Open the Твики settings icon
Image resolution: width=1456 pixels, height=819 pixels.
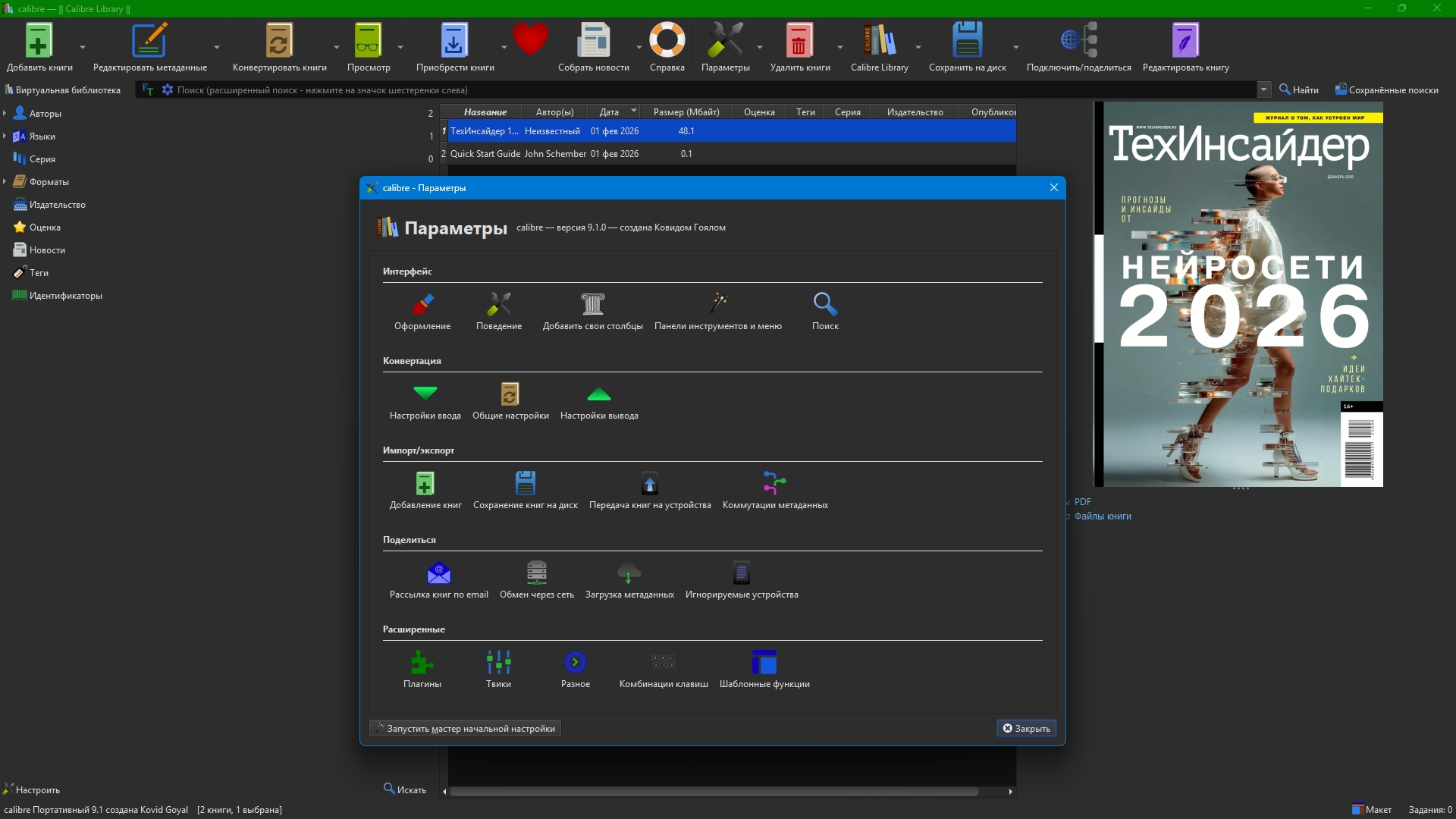pyautogui.click(x=498, y=670)
